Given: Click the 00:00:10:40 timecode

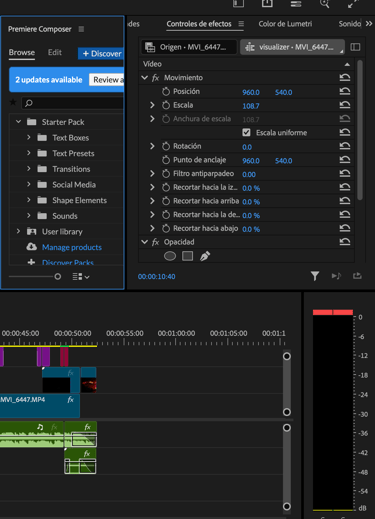Looking at the screenshot, I should coord(157,276).
